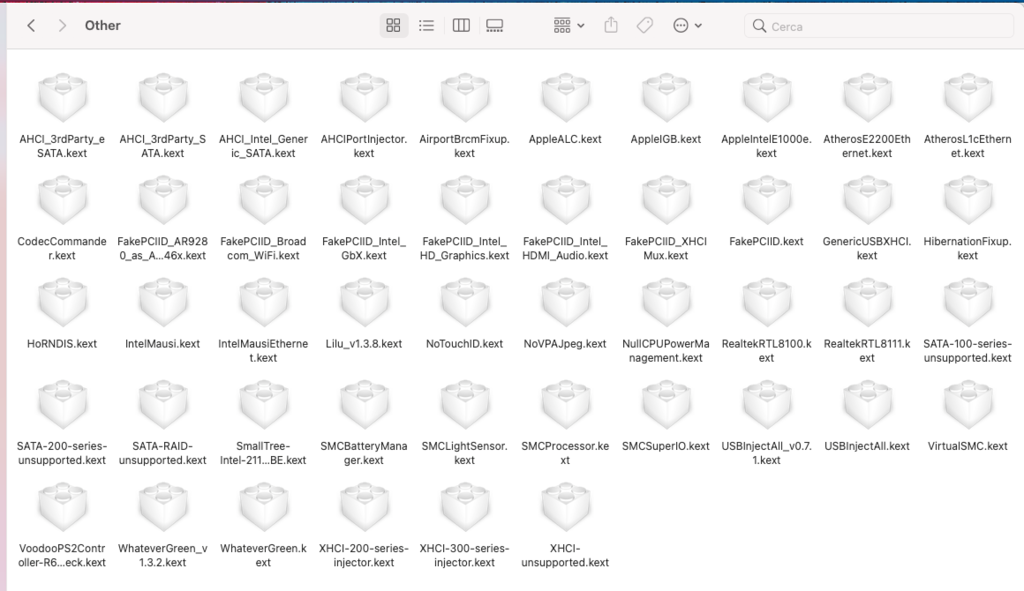Go forward using the right chevron
This screenshot has width=1024, height=591.
tap(62, 25)
